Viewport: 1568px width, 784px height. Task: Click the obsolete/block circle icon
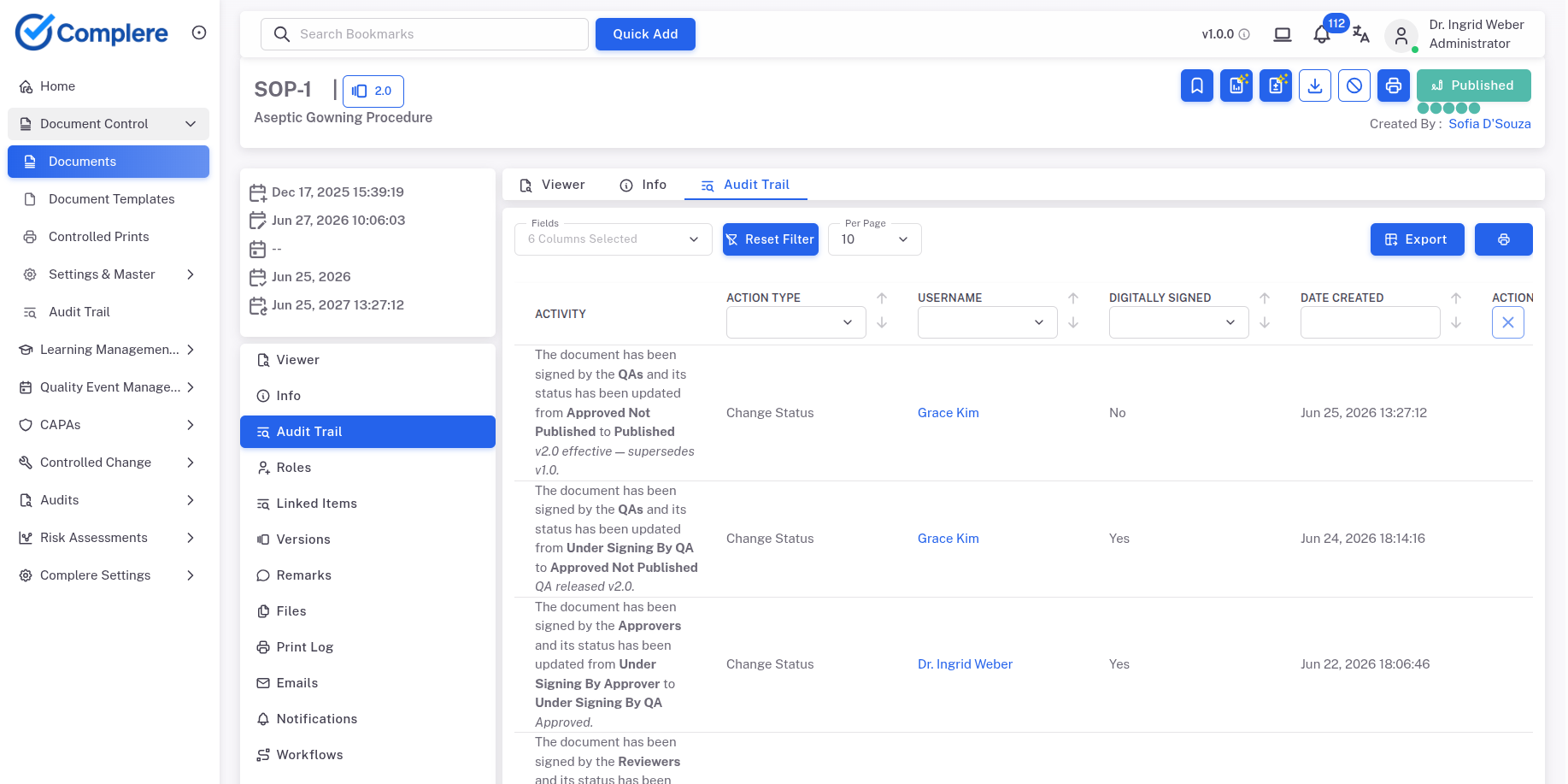pyautogui.click(x=1354, y=85)
